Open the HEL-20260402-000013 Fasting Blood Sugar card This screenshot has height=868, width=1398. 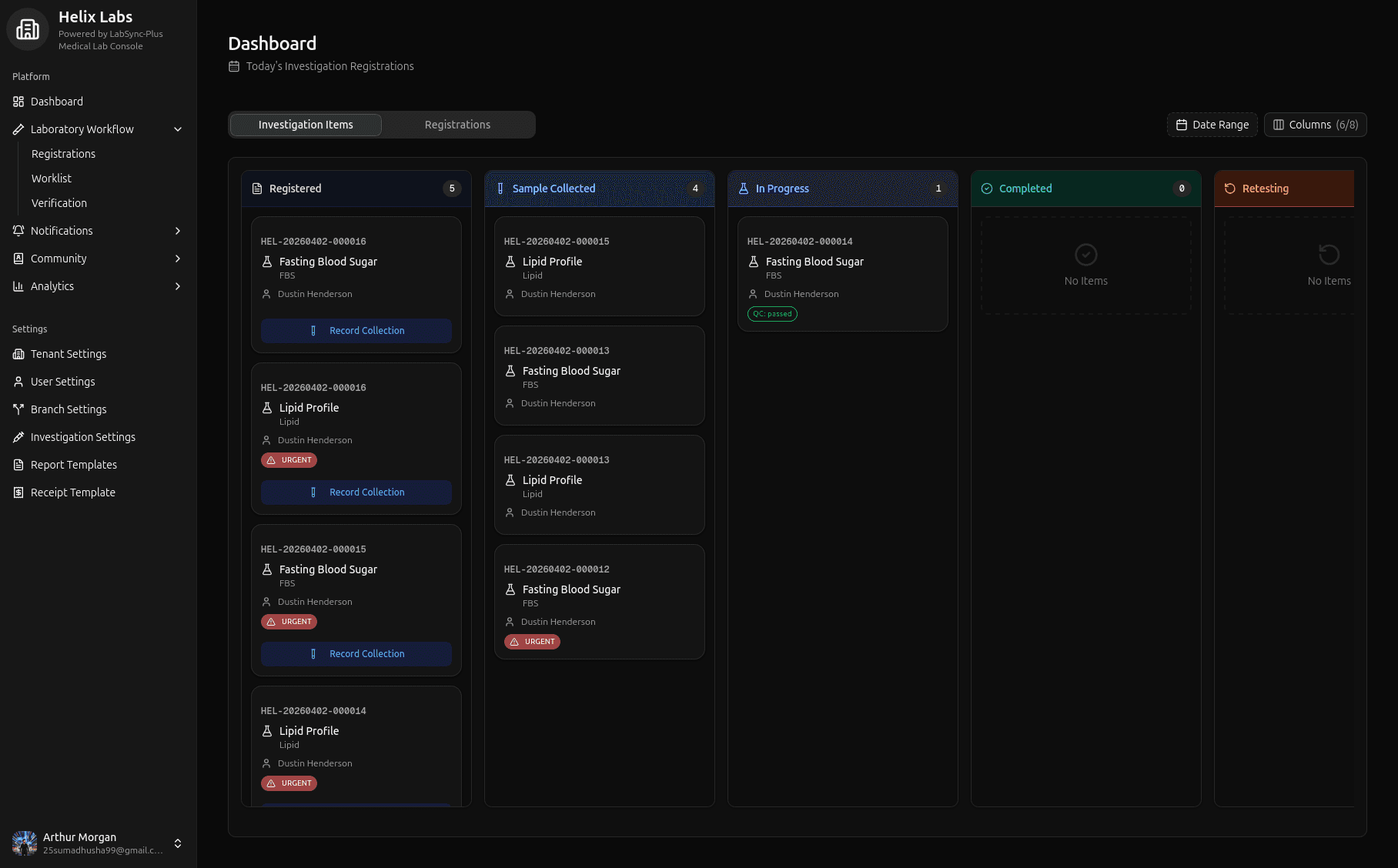(600, 376)
